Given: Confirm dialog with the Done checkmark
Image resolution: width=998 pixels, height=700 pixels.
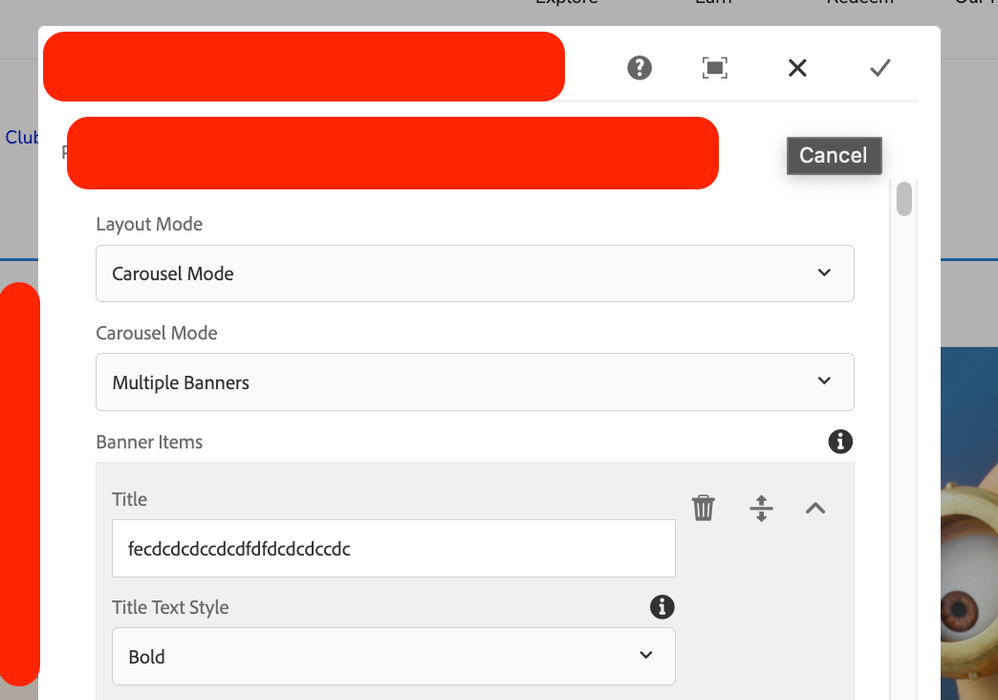Looking at the screenshot, I should [880, 68].
